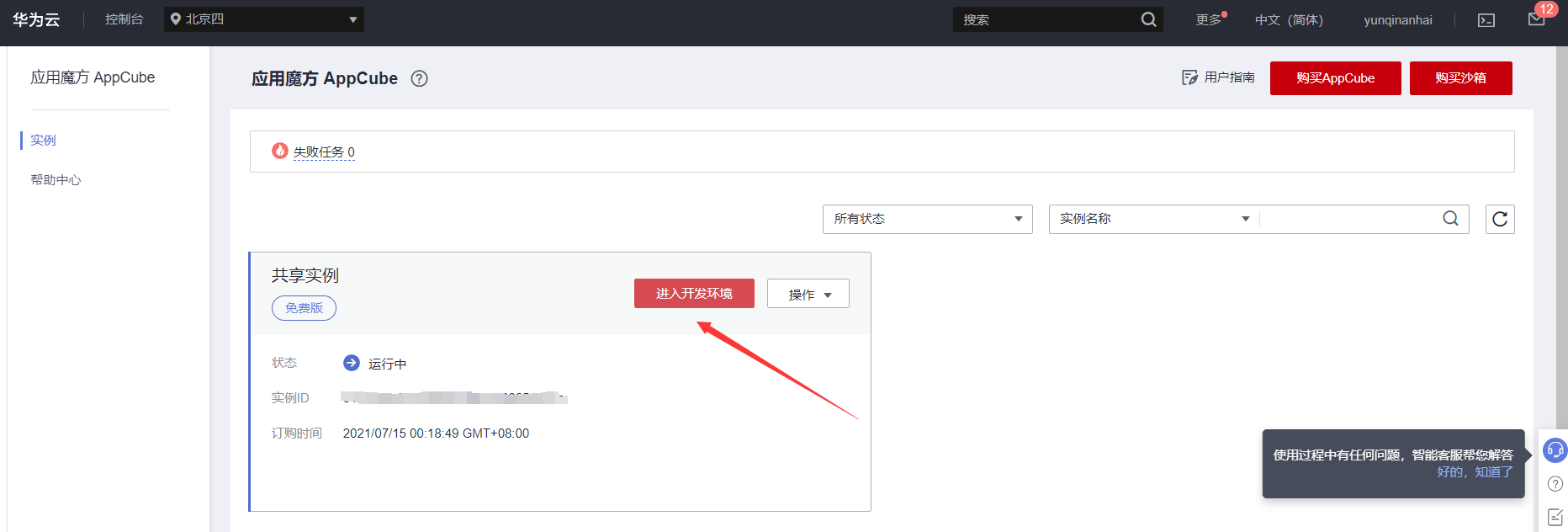Open the 控制台 console link
The image size is (1568, 532).
124,19
